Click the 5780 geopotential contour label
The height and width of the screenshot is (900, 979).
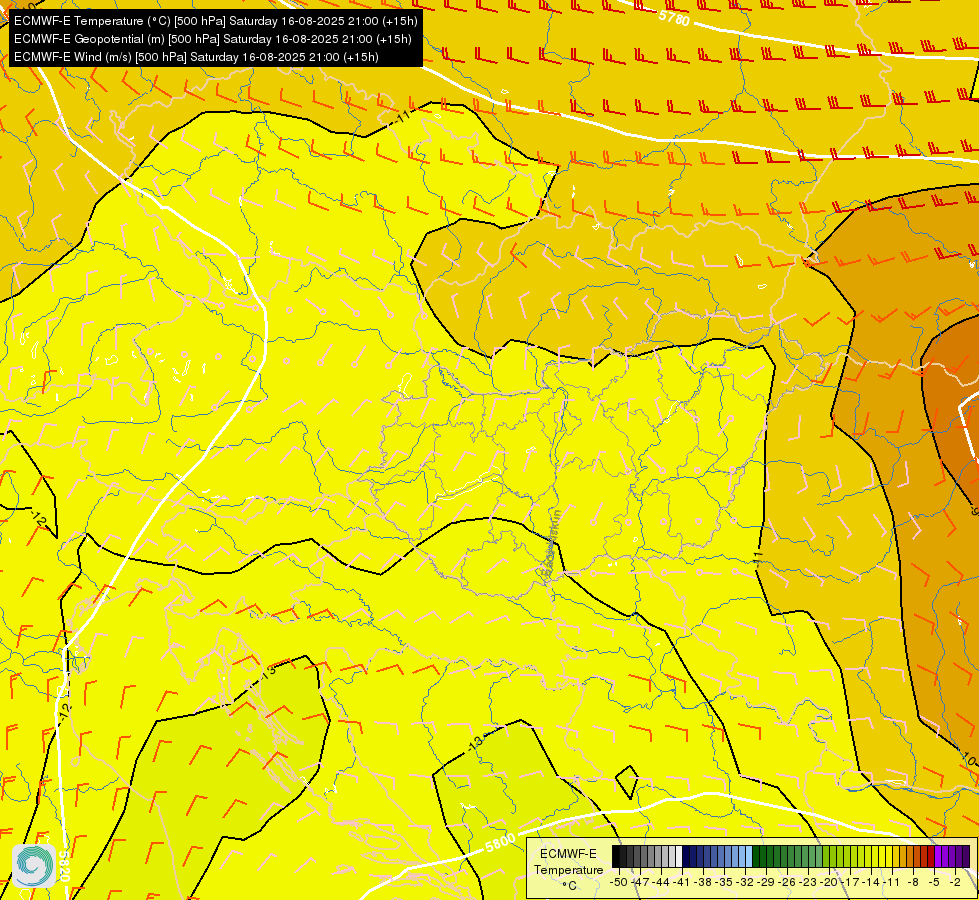click(674, 17)
